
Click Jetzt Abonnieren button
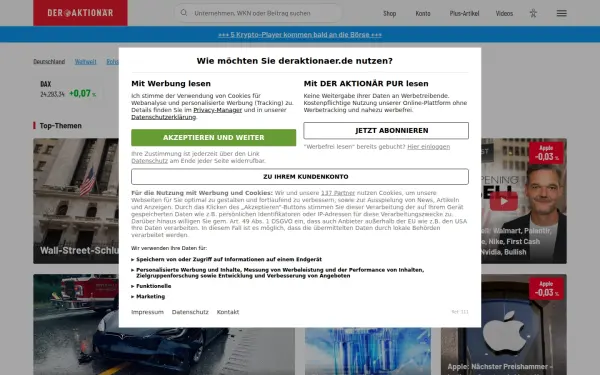point(386,130)
